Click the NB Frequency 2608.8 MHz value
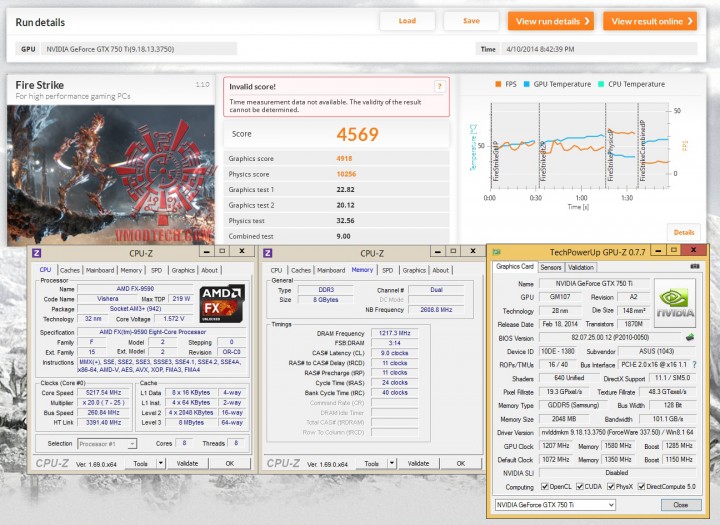Viewport: 720px width, 525px height. 436,310
